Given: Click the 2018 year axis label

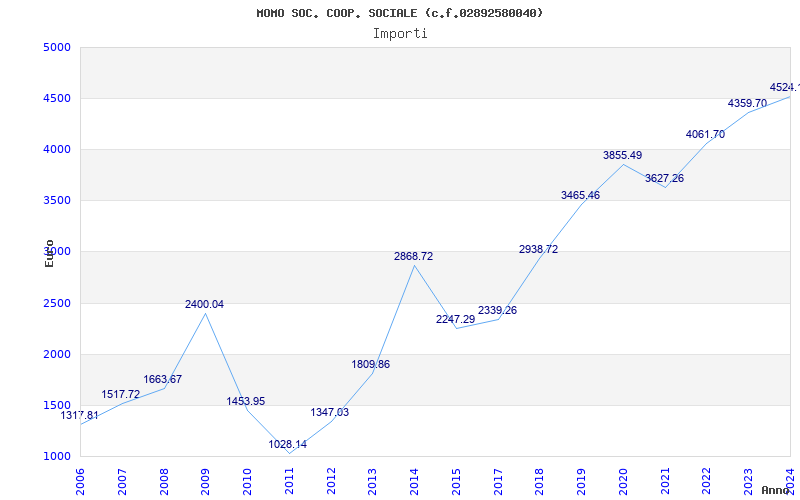Looking at the screenshot, I should pyautogui.click(x=540, y=481).
